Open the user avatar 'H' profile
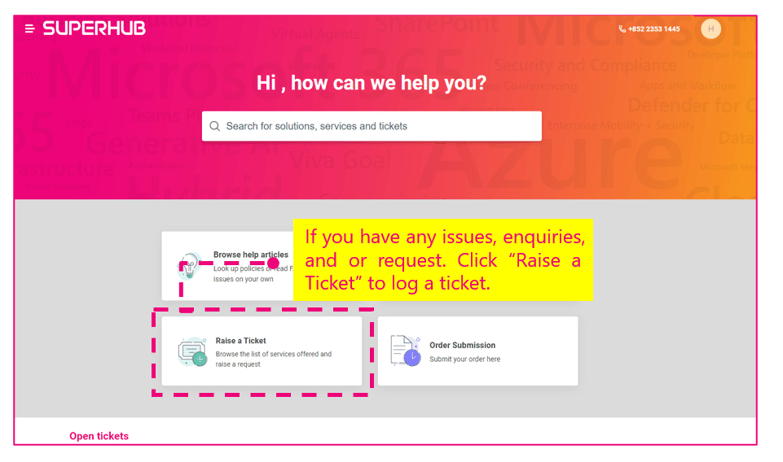The height and width of the screenshot is (462, 783). pos(711,29)
